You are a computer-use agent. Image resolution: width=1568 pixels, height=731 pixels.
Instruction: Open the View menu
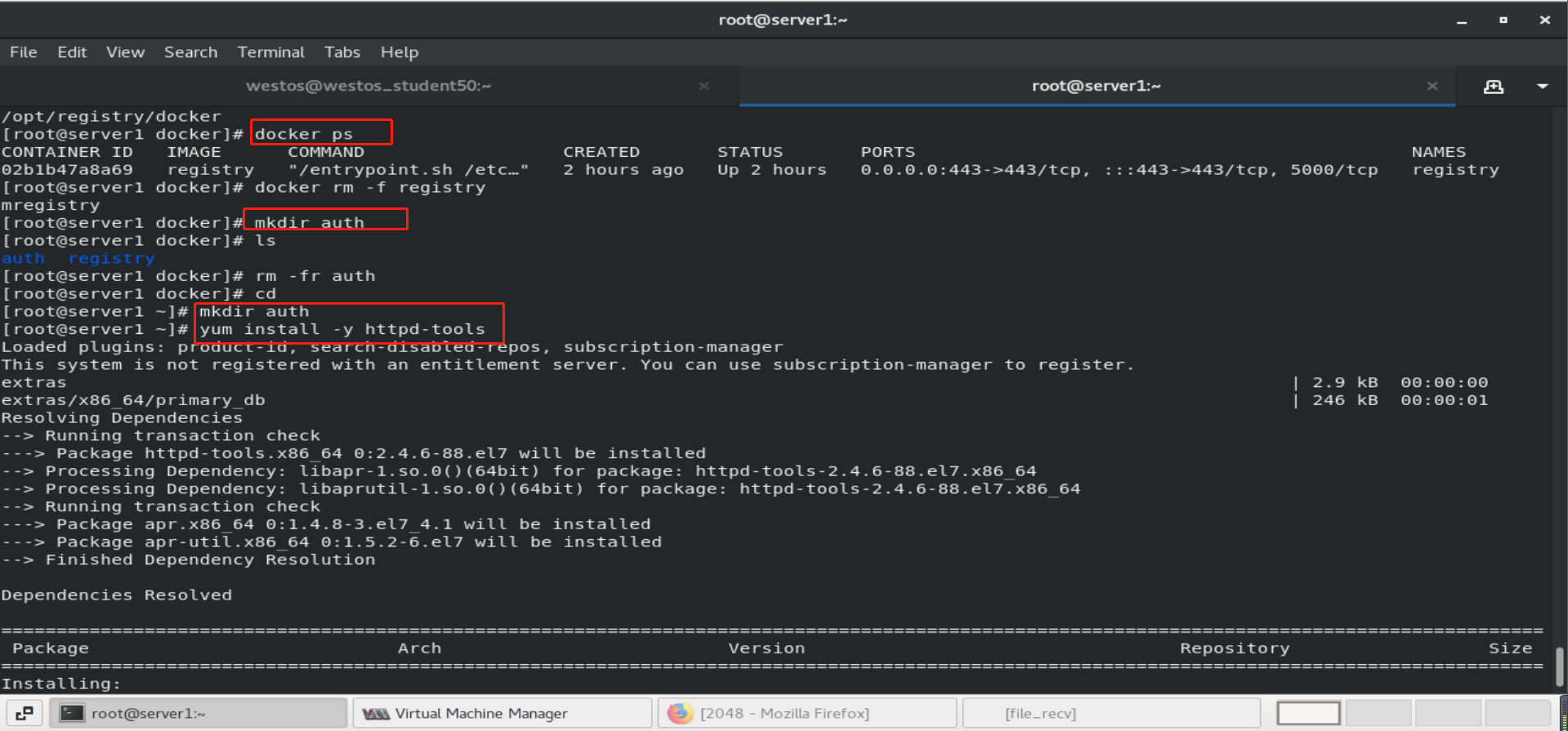pos(125,52)
